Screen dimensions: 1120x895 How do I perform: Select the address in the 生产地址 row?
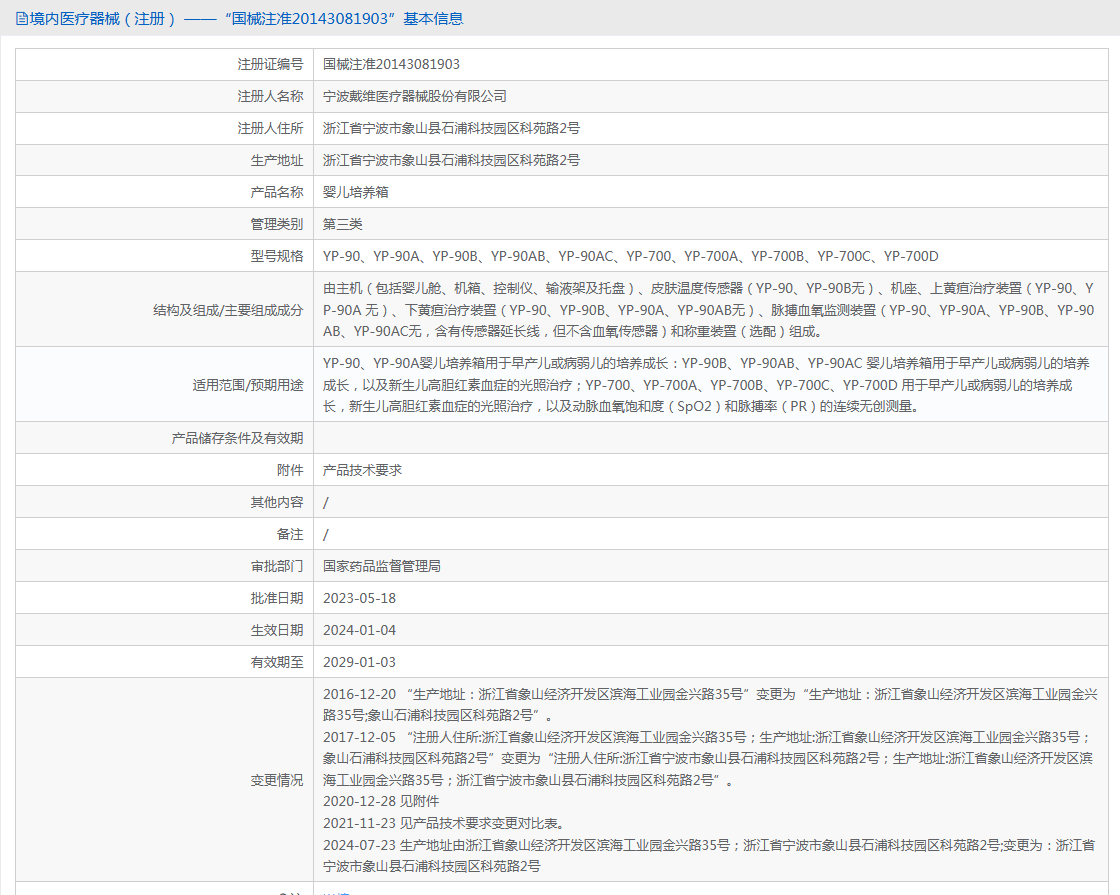tap(451, 160)
